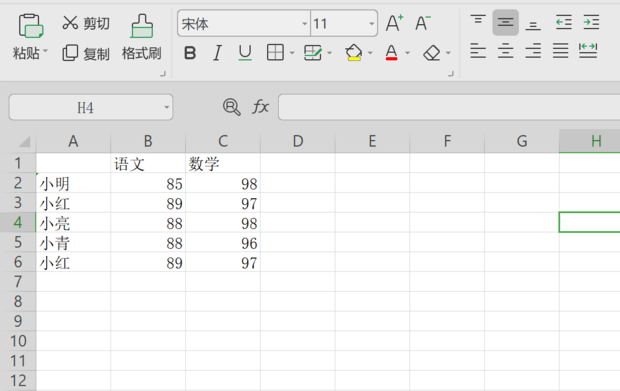620x391 pixels.
Task: Open the eraser clear dropdown arrow
Action: [x=448, y=53]
